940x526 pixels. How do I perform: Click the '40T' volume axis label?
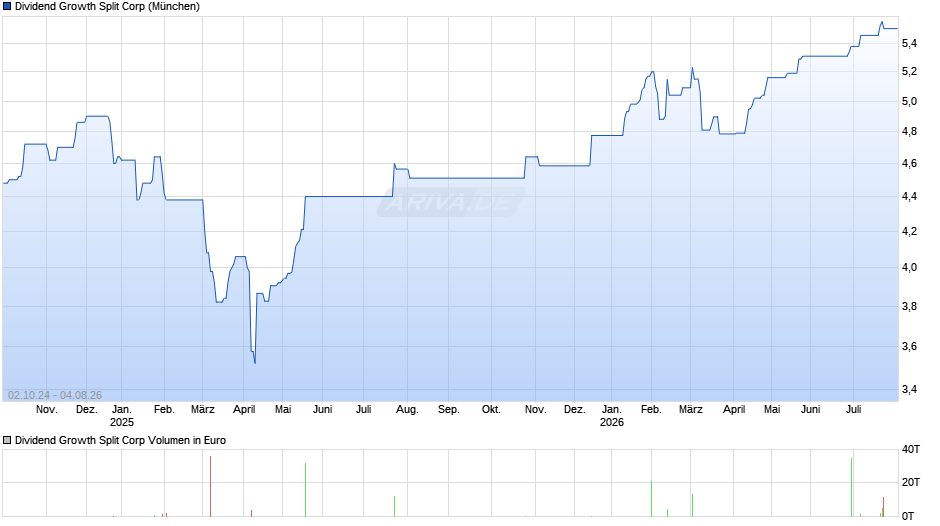pos(911,450)
